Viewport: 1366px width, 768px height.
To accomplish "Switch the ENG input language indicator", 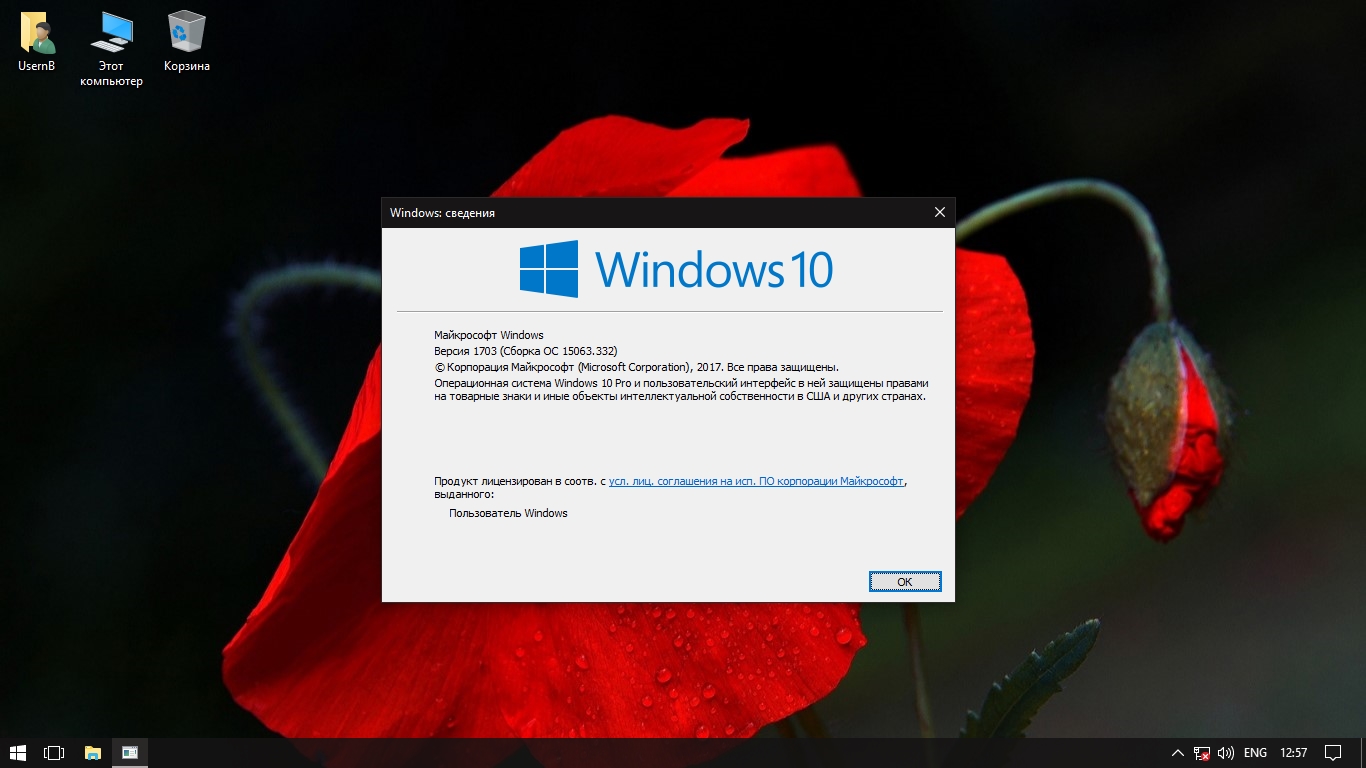I will (1255, 752).
